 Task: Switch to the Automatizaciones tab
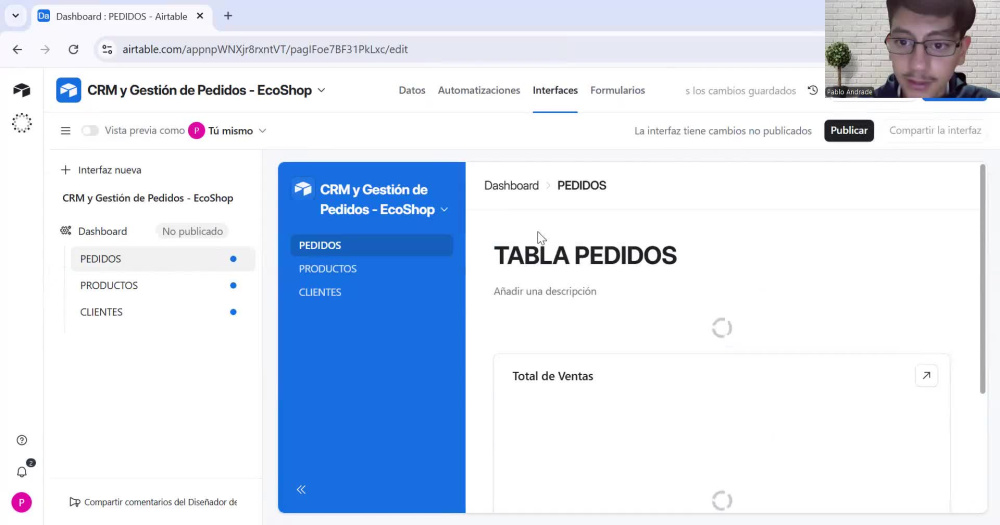tap(479, 91)
